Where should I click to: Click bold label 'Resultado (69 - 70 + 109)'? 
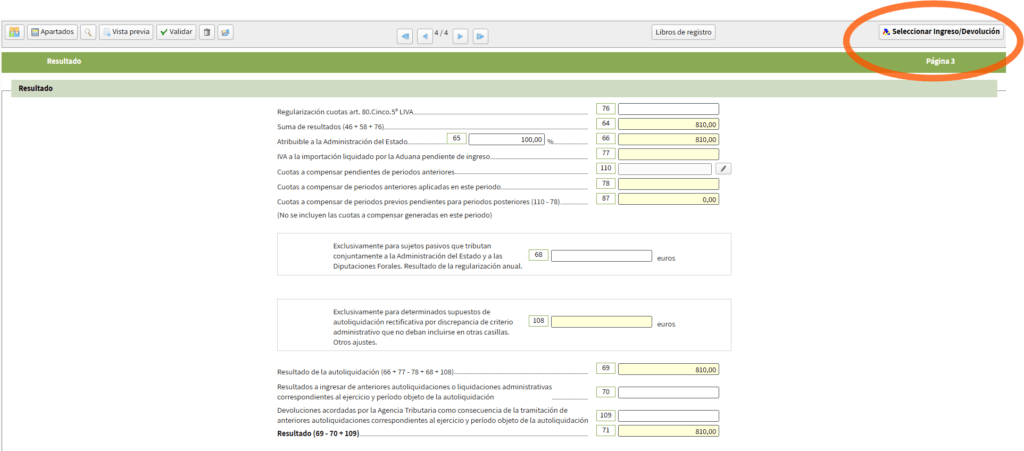pyautogui.click(x=319, y=433)
